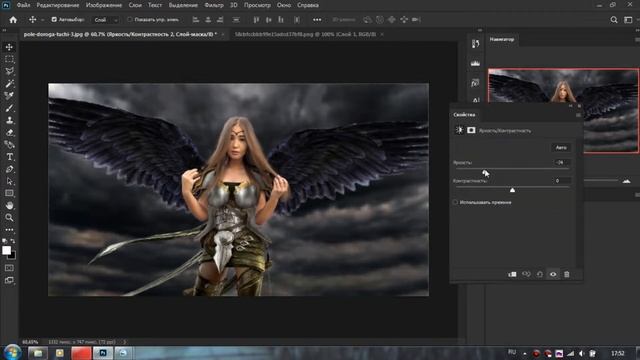Open the Просмотр menu
640x360 pixels.
pos(257,5)
